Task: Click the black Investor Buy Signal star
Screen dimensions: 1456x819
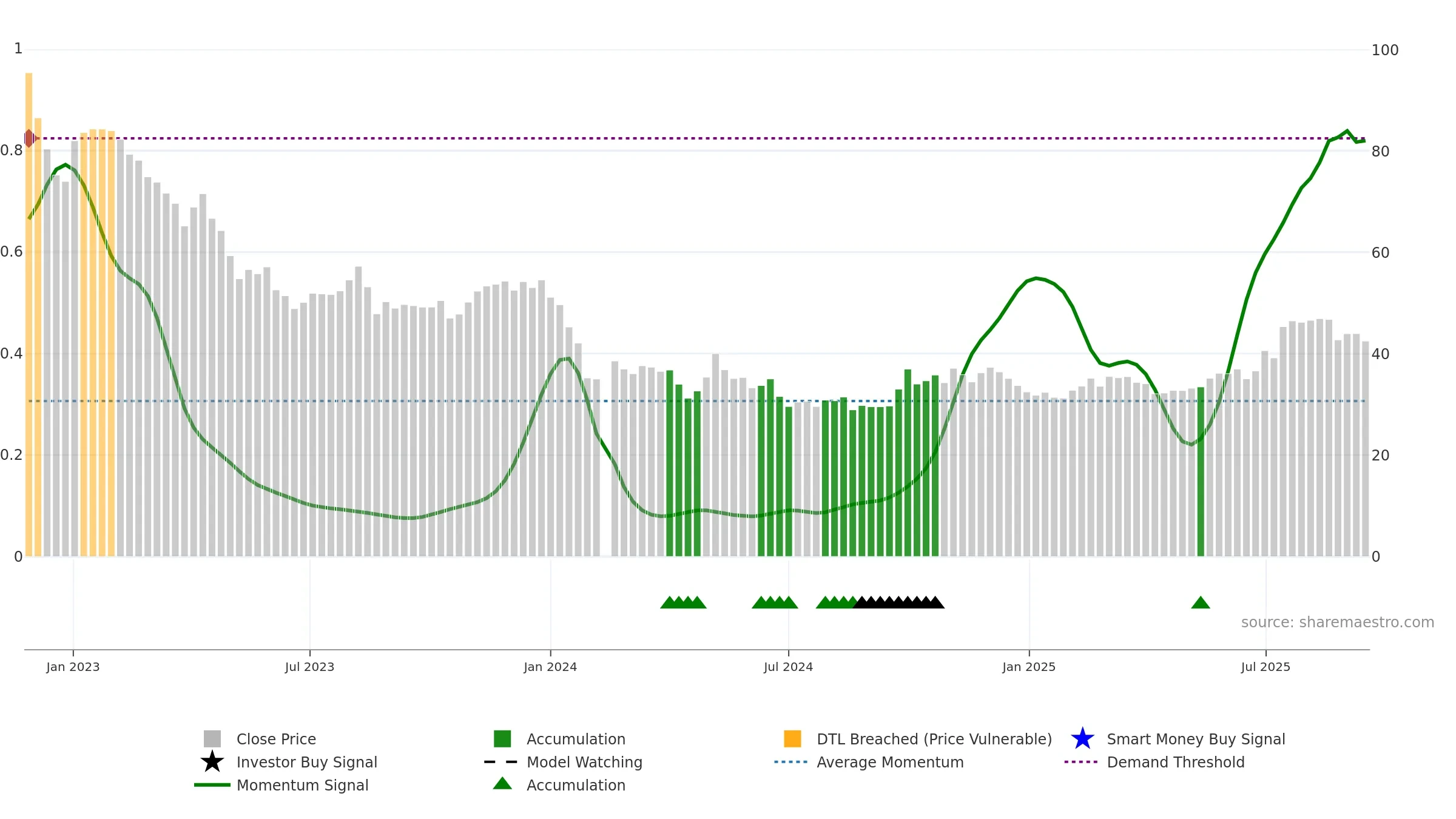Action: 212,762
